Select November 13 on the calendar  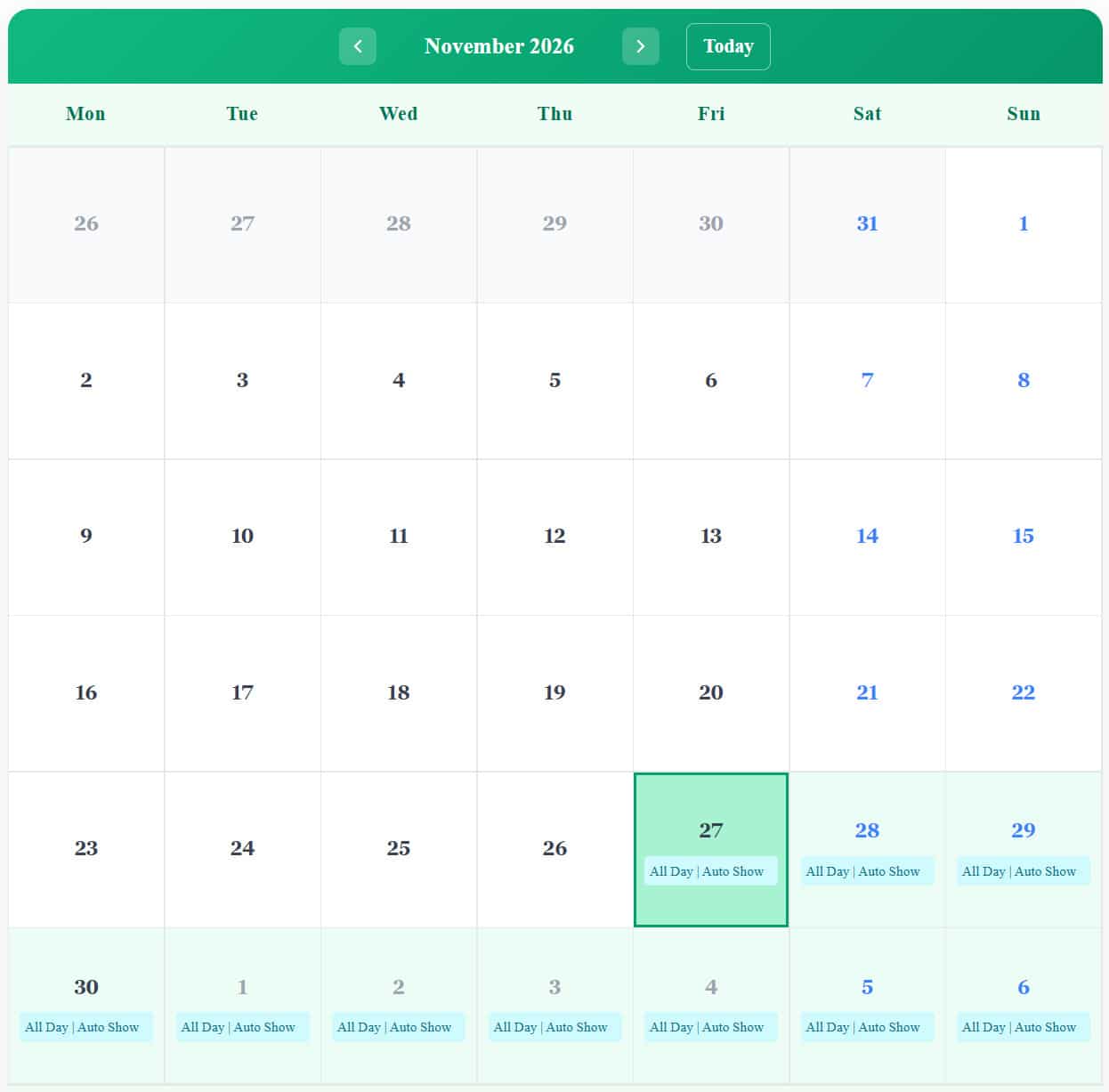710,536
